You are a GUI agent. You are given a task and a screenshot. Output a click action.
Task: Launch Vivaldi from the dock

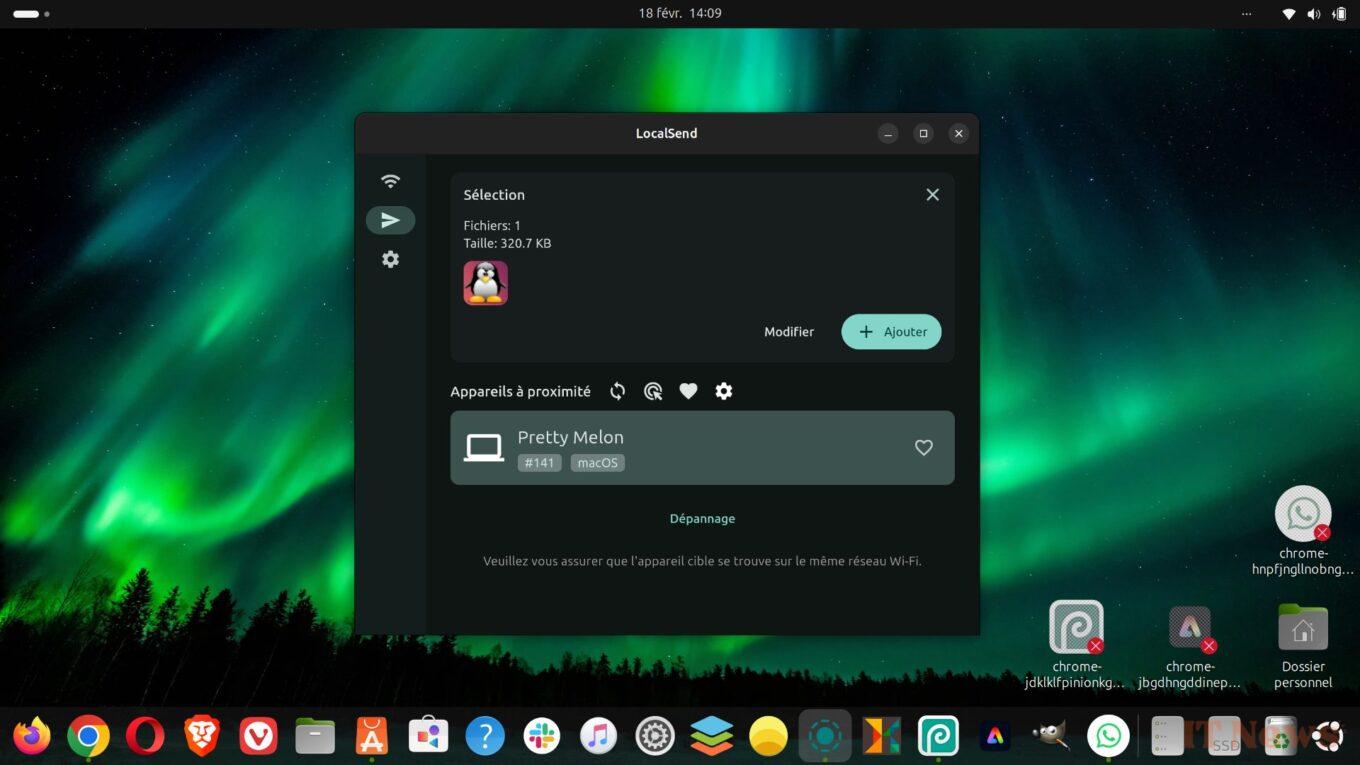click(x=259, y=737)
